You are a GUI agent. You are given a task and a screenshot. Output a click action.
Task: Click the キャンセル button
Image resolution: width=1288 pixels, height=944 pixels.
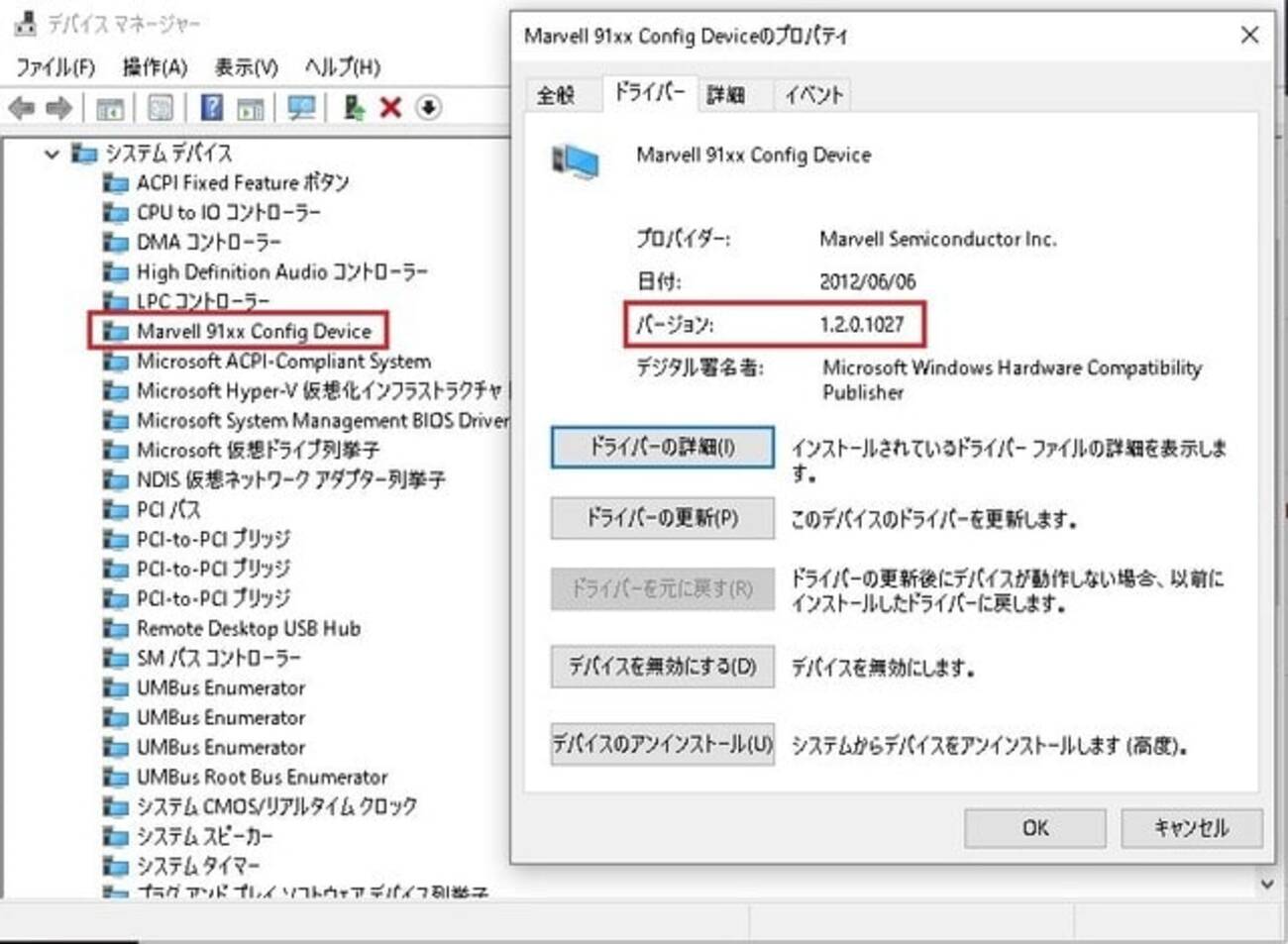1192,828
